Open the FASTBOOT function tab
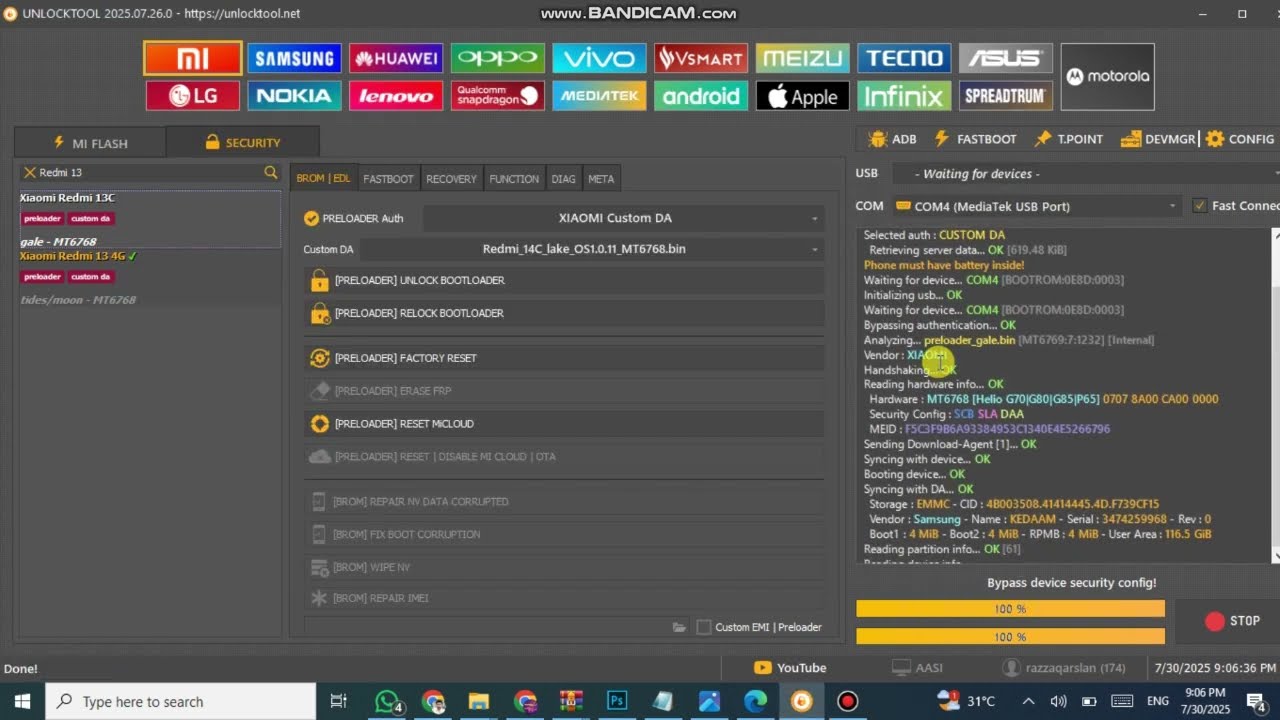The width and height of the screenshot is (1280, 720). [x=388, y=179]
